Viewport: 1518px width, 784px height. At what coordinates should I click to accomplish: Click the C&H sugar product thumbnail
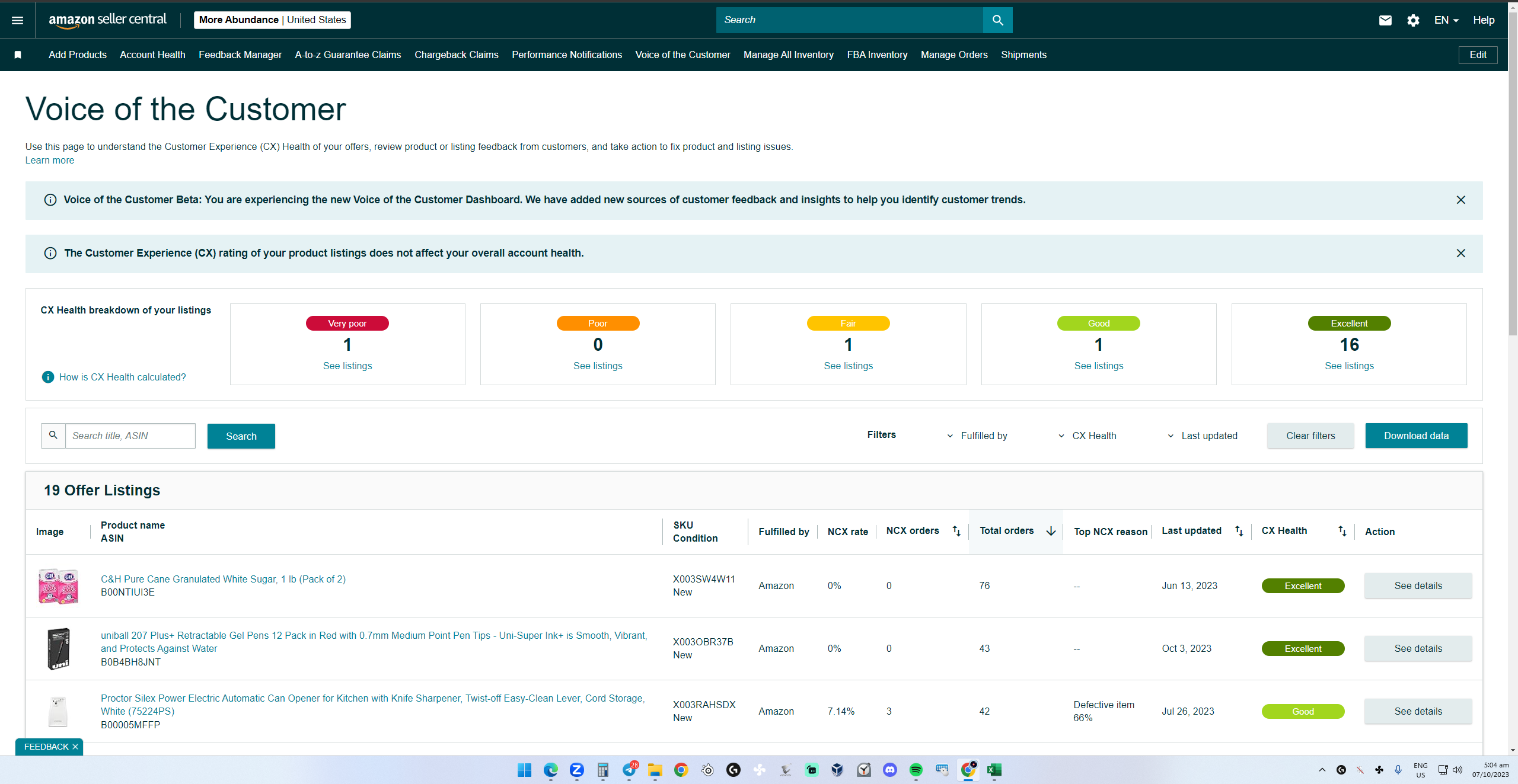[x=58, y=585]
